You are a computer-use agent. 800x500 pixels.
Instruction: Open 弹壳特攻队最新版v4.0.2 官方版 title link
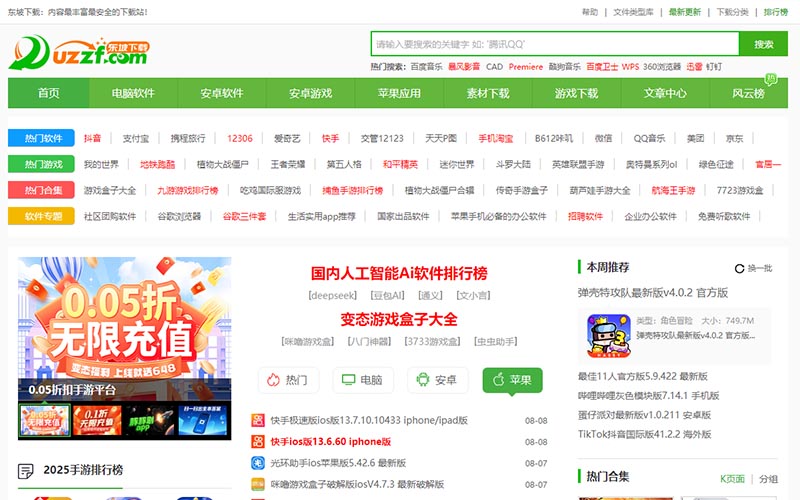[653, 293]
